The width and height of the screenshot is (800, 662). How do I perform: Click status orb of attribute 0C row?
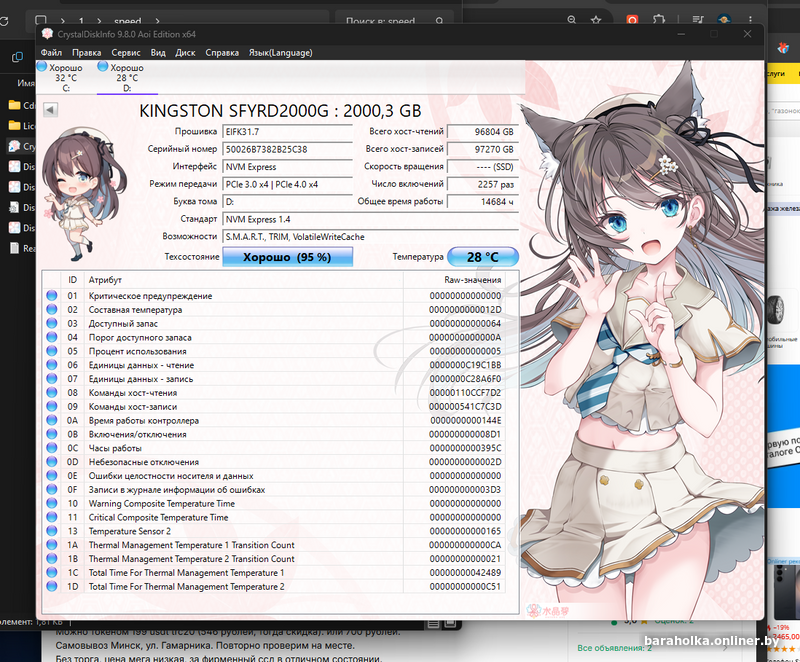click(52, 448)
